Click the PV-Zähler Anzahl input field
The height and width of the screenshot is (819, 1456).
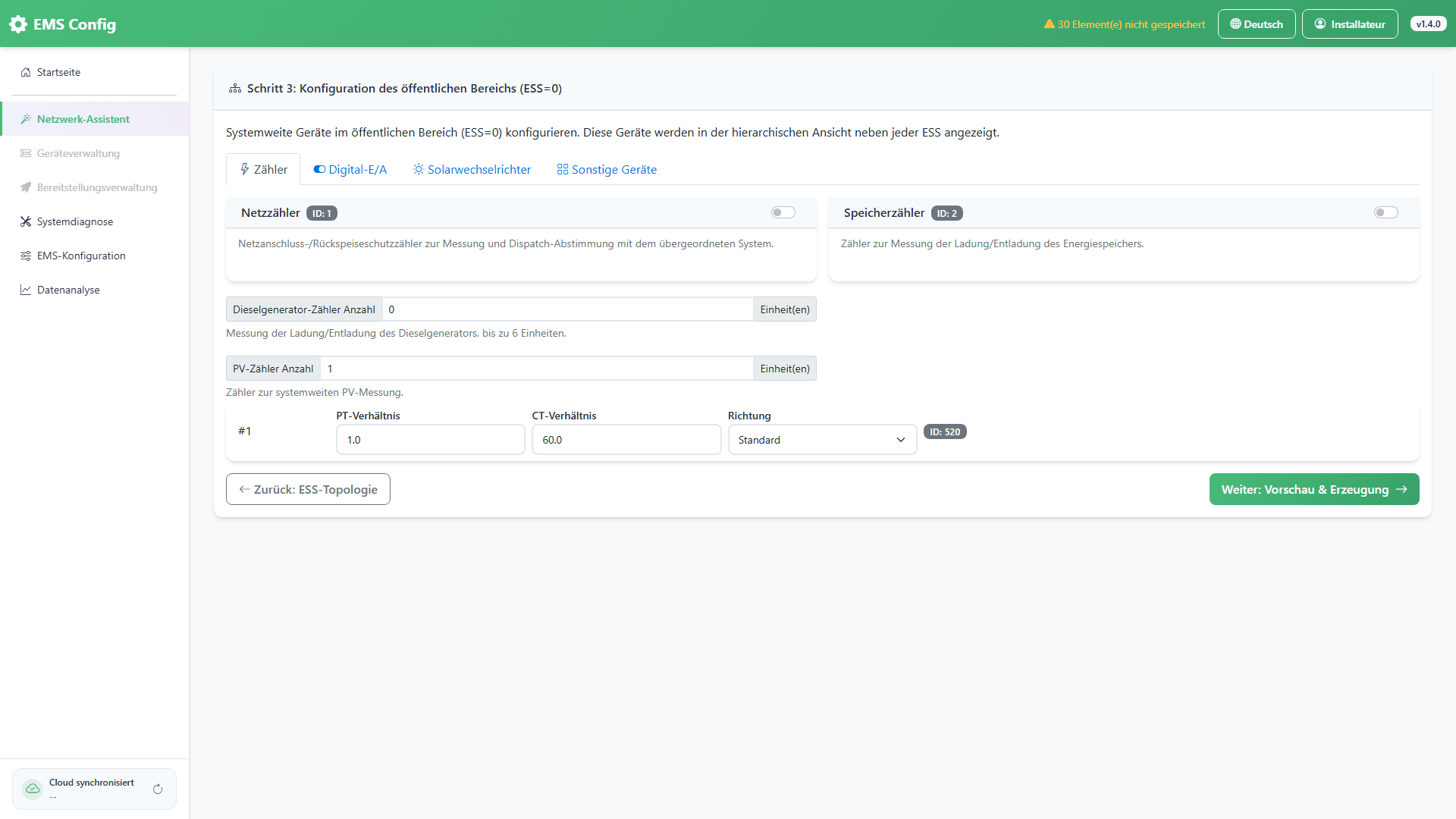537,369
